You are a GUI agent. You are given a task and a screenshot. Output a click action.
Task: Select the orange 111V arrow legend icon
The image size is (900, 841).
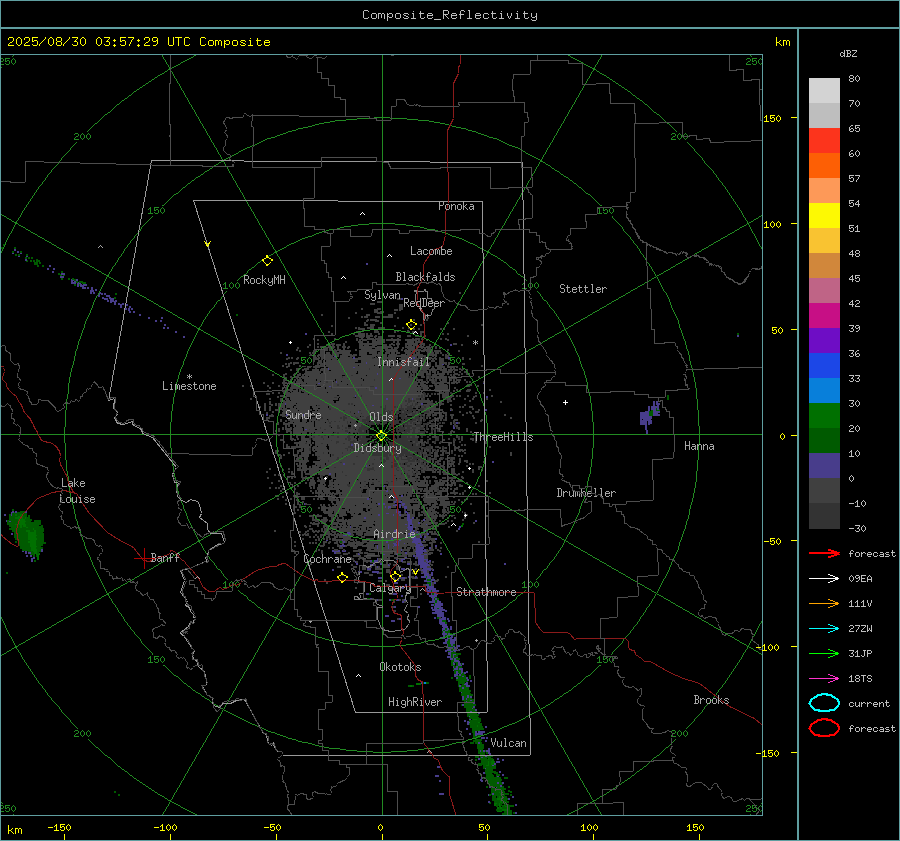pyautogui.click(x=824, y=603)
